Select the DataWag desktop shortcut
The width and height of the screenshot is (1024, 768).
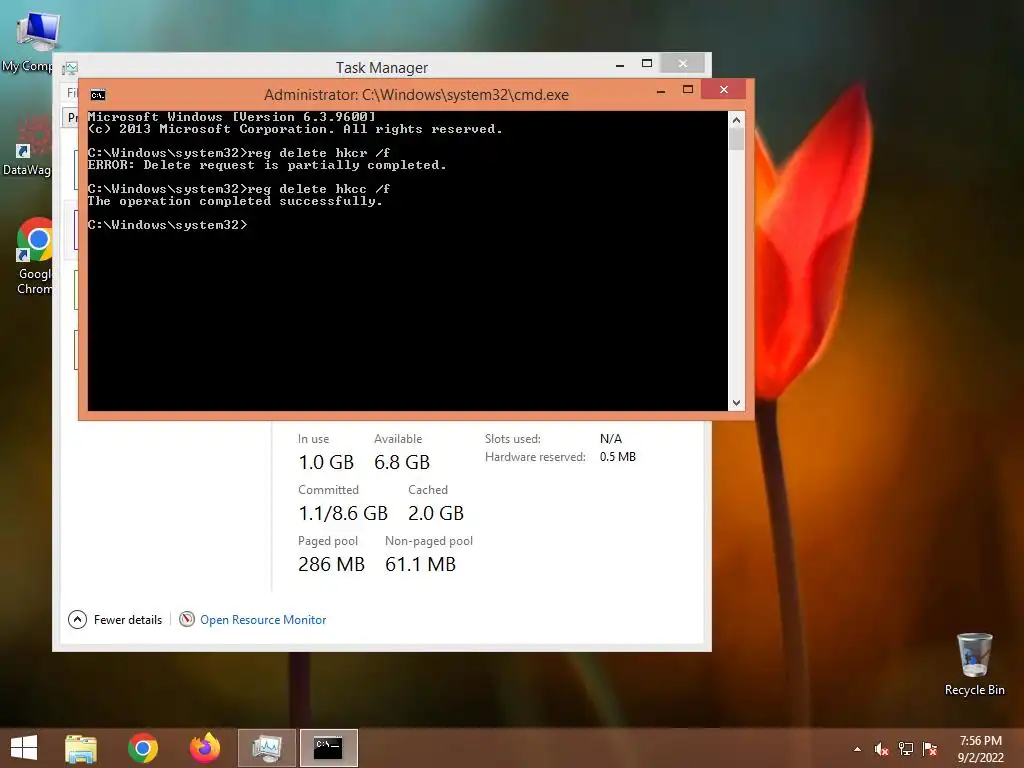27,147
